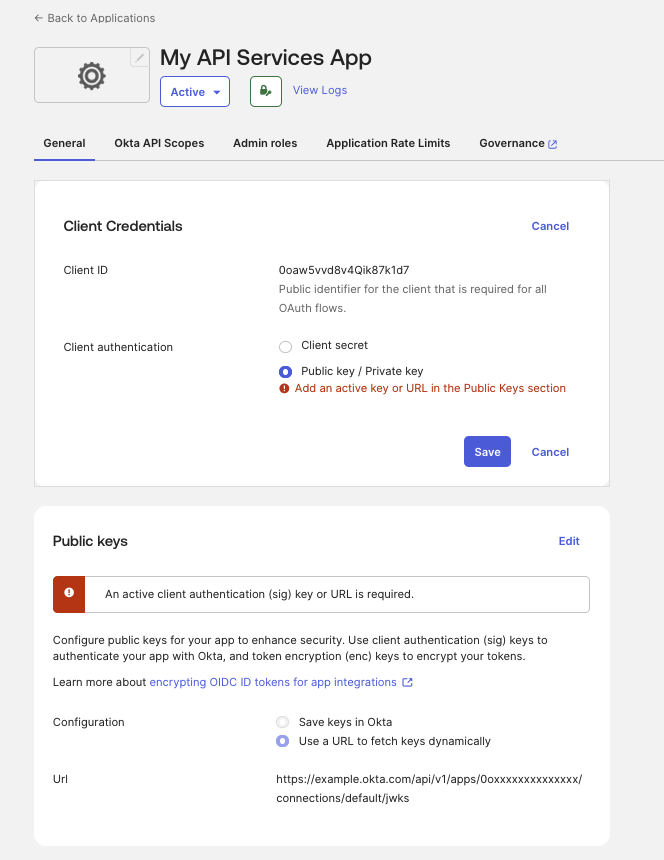Click the Client ID value 0oaw5vvd8v4Qik87k1d7
The height and width of the screenshot is (860, 664).
tap(344, 270)
